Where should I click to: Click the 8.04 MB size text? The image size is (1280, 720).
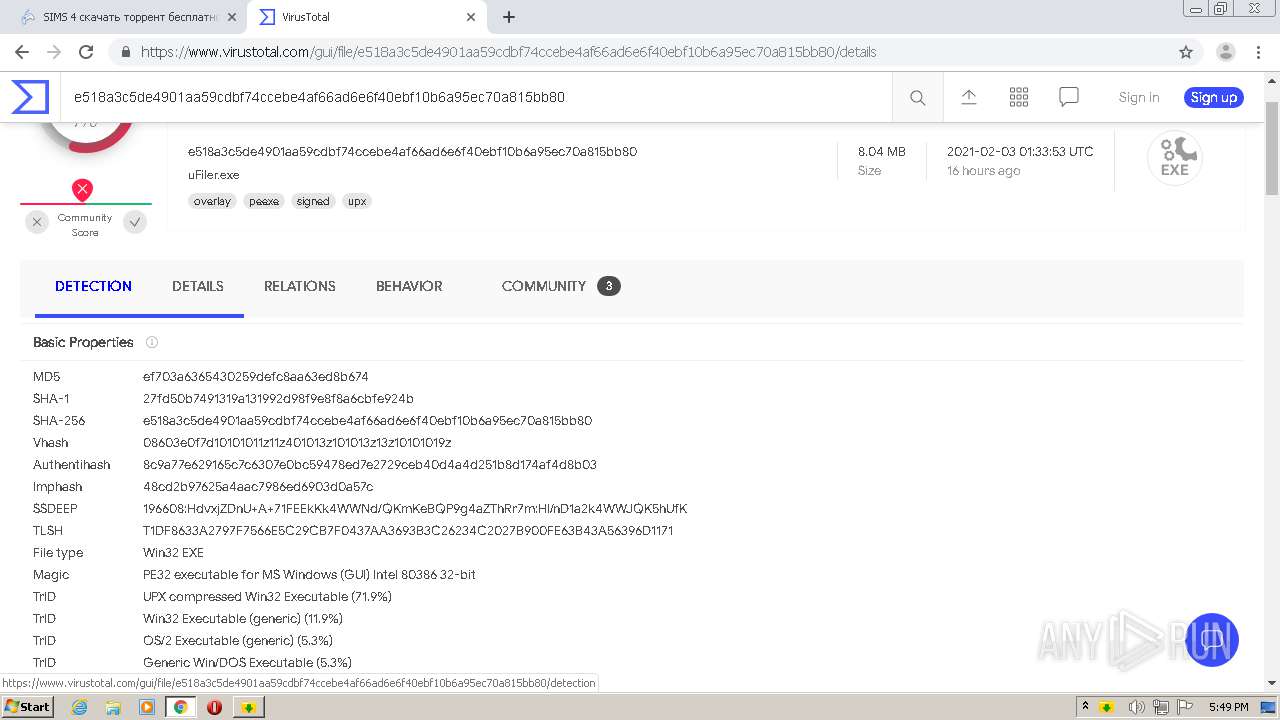(x=881, y=152)
